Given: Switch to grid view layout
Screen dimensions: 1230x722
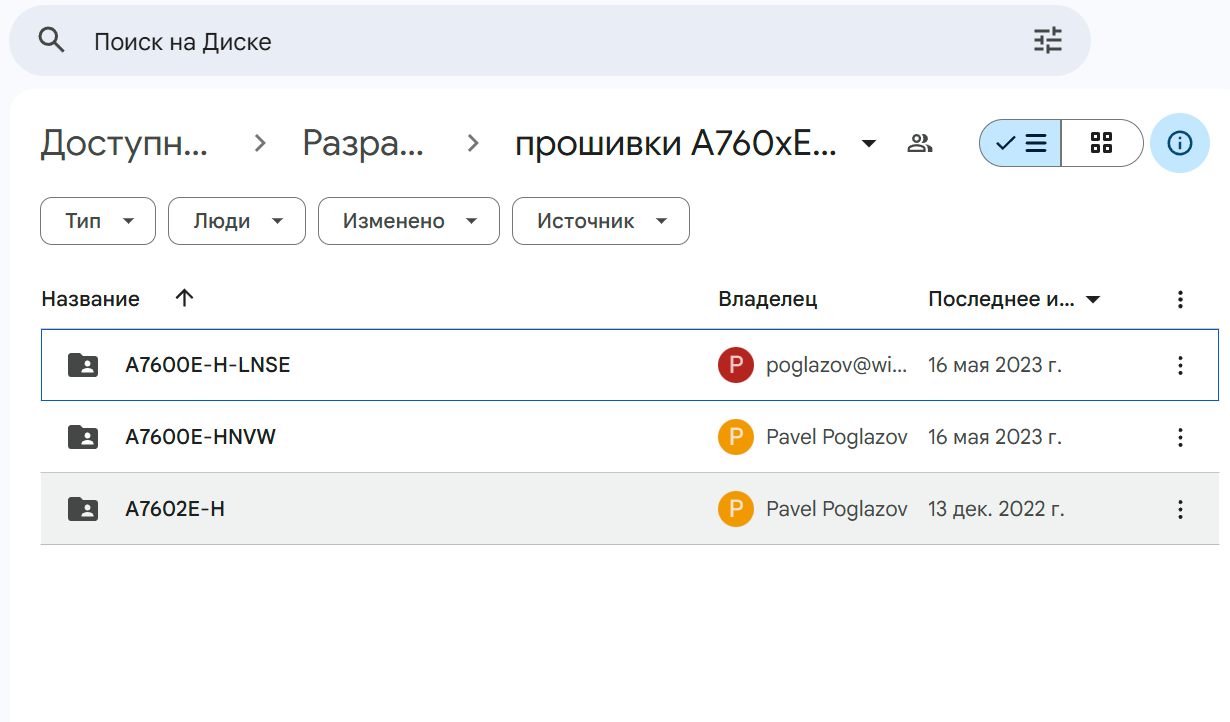Looking at the screenshot, I should pos(1102,143).
